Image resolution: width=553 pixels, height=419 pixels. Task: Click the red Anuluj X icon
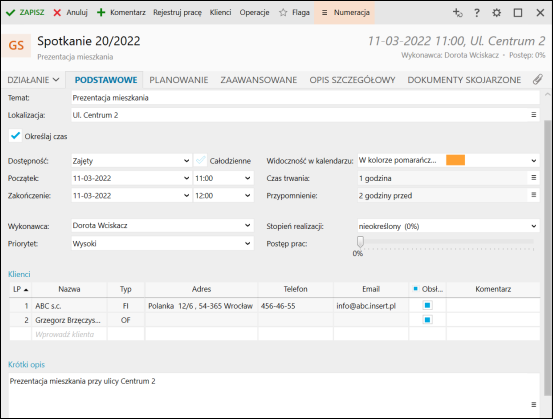coord(57,13)
